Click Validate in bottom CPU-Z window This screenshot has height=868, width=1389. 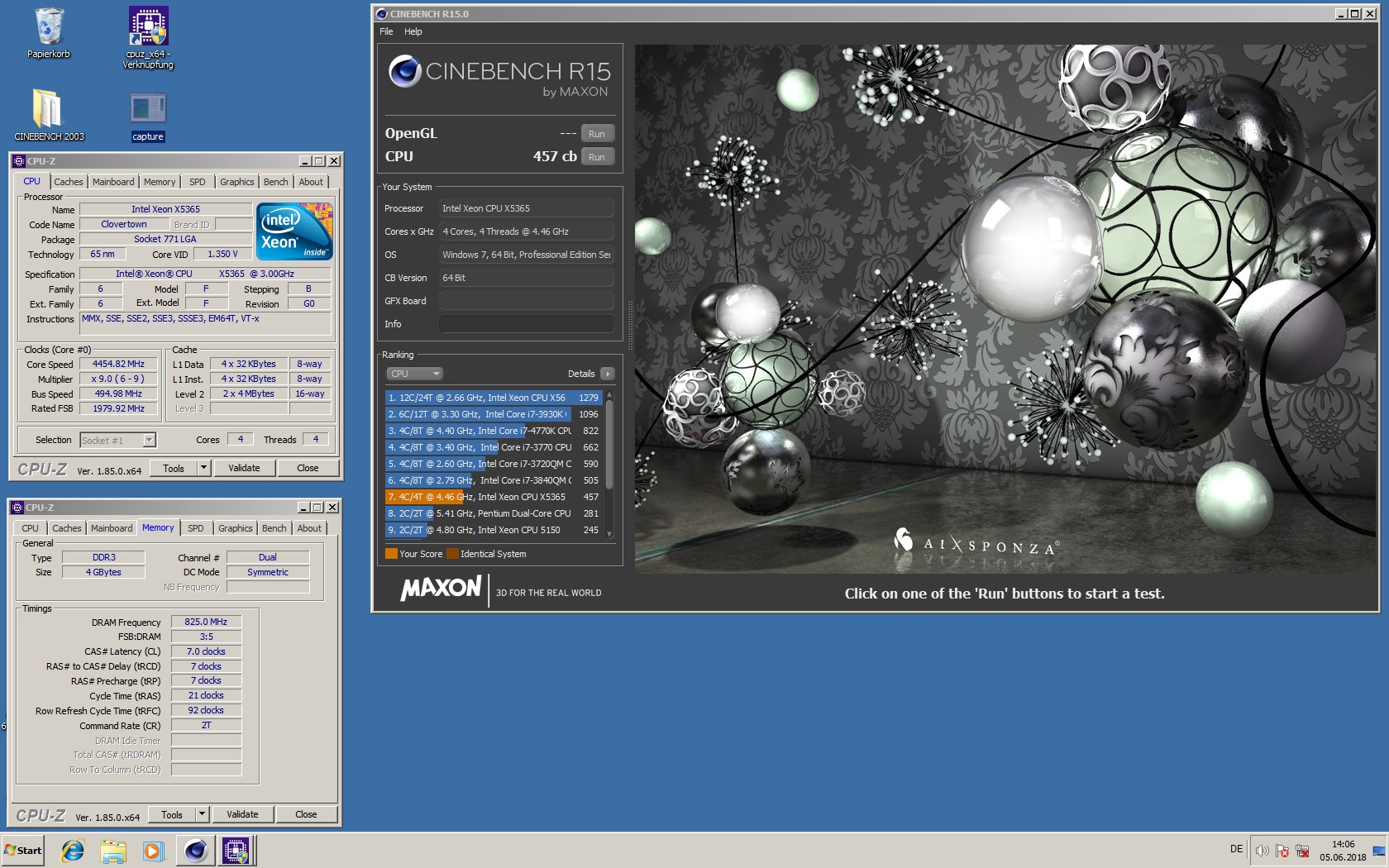(x=242, y=814)
